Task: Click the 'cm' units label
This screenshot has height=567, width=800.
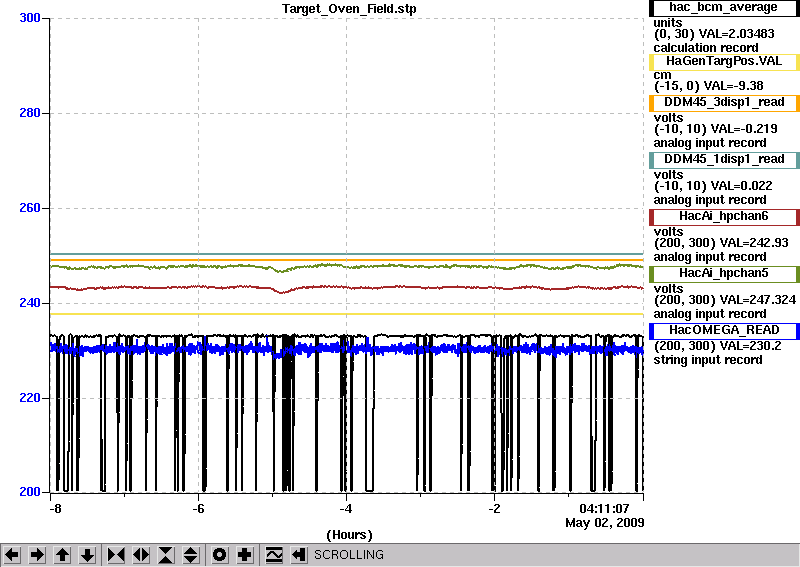Action: coord(662,75)
